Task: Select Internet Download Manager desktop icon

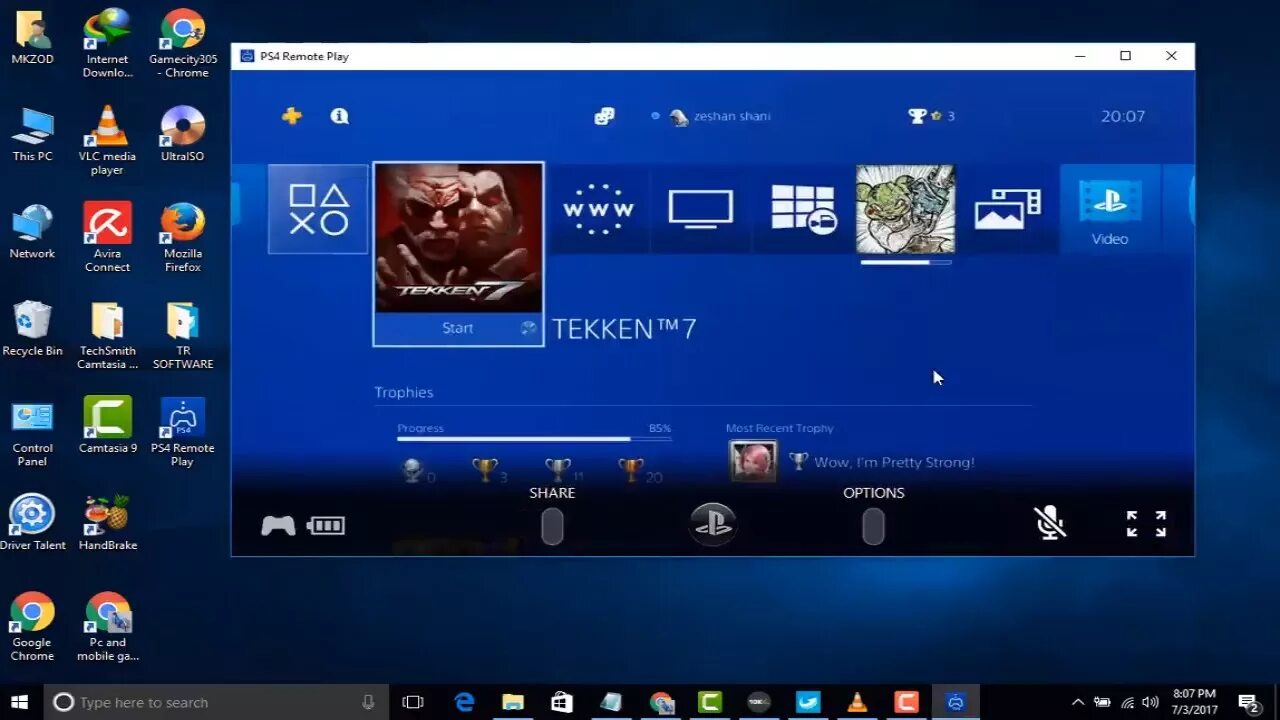Action: 107,43
